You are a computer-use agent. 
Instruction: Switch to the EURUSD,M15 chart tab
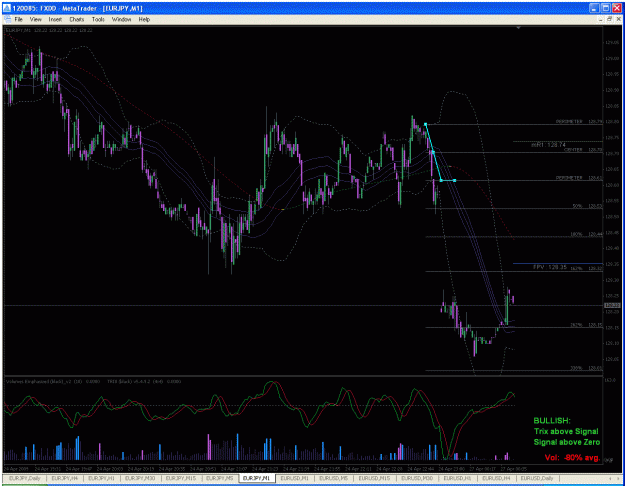coord(374,478)
